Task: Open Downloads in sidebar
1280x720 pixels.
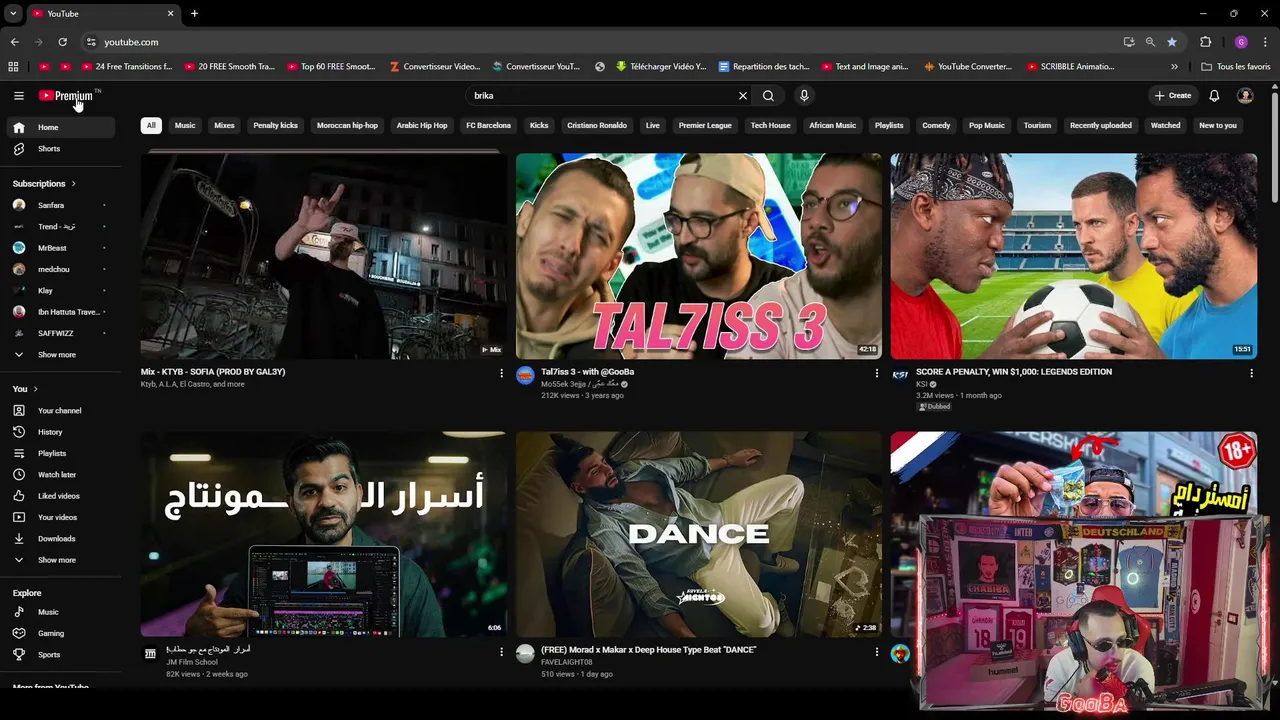Action: coord(60,539)
